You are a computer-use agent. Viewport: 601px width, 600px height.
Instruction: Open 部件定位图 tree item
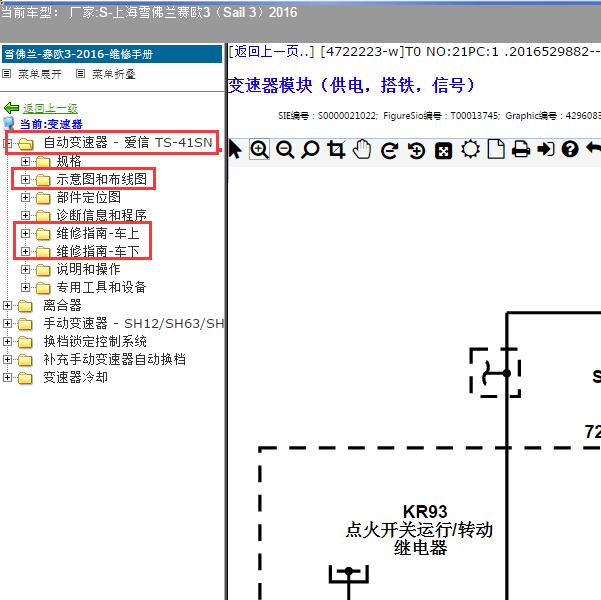(x=89, y=197)
